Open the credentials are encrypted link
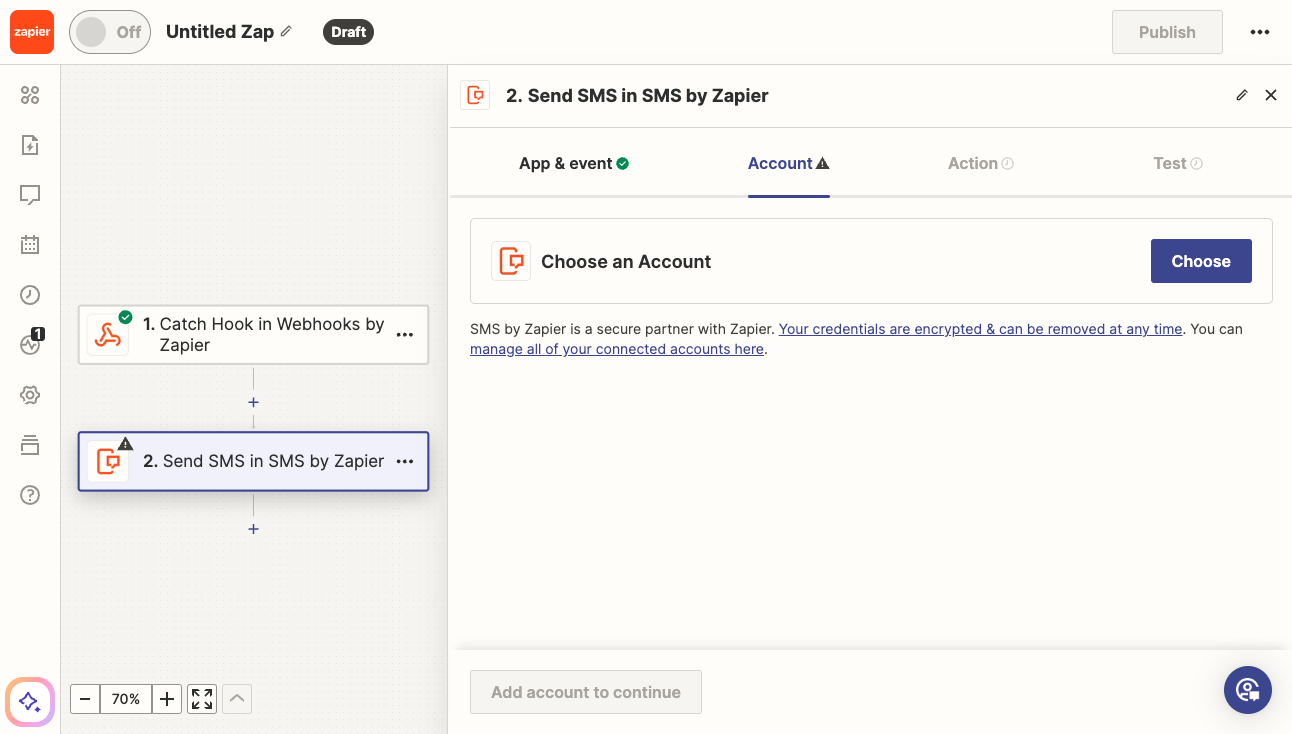This screenshot has width=1292, height=734. point(980,329)
